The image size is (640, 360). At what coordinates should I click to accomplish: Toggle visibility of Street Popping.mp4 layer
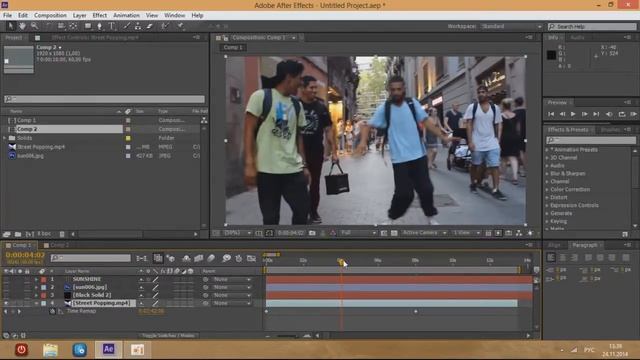(6, 303)
